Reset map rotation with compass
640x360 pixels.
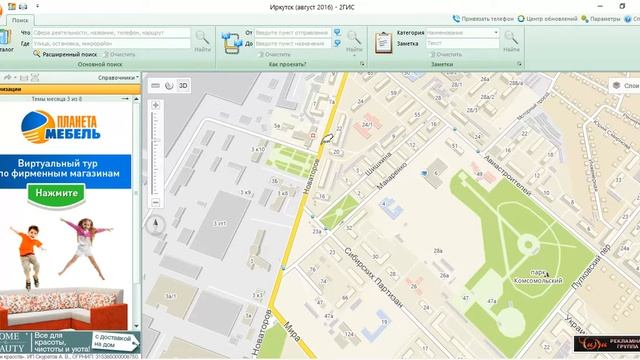(155, 225)
